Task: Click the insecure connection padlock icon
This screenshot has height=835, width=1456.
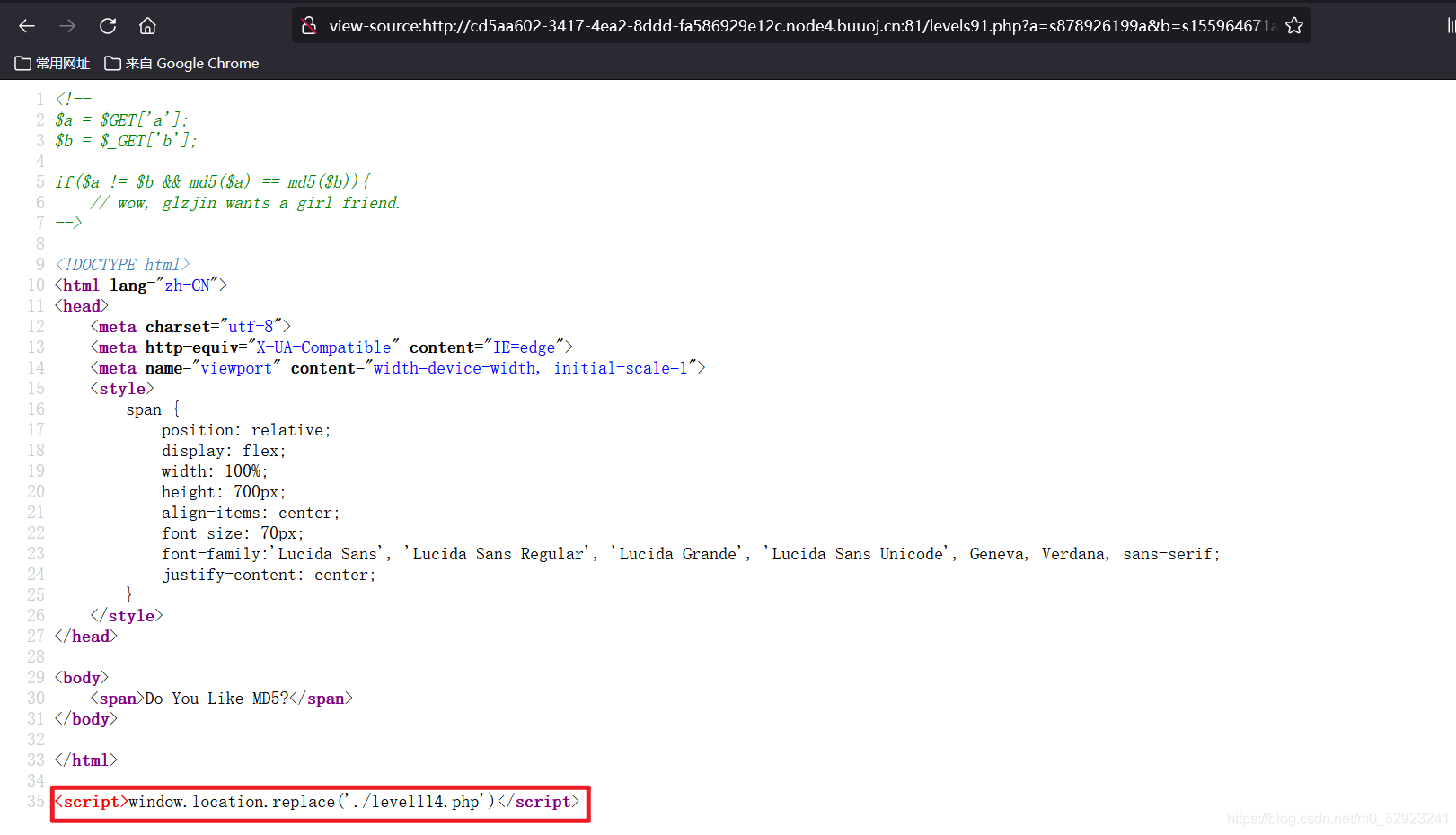Action: pyautogui.click(x=309, y=26)
